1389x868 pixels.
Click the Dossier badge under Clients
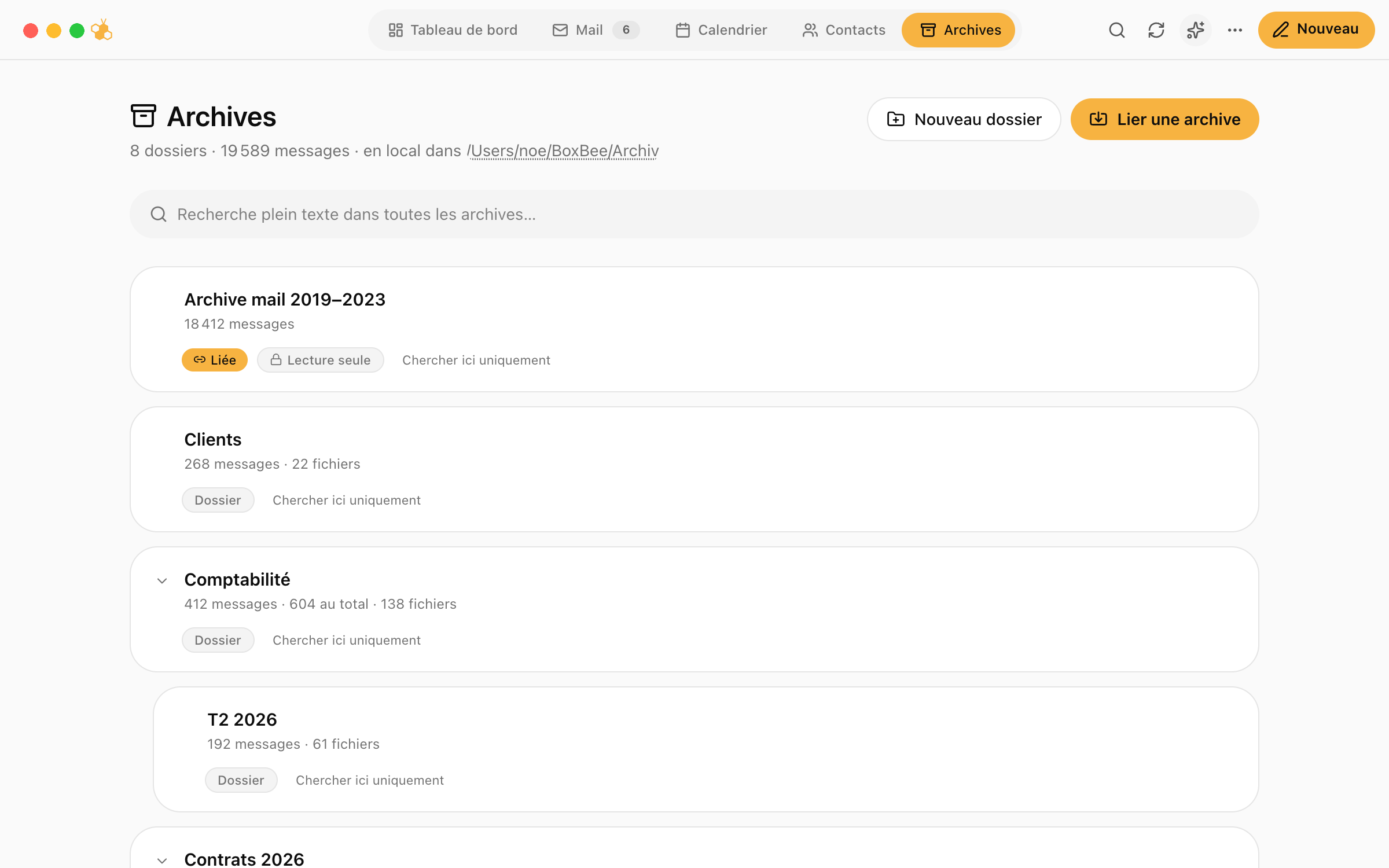(x=218, y=500)
